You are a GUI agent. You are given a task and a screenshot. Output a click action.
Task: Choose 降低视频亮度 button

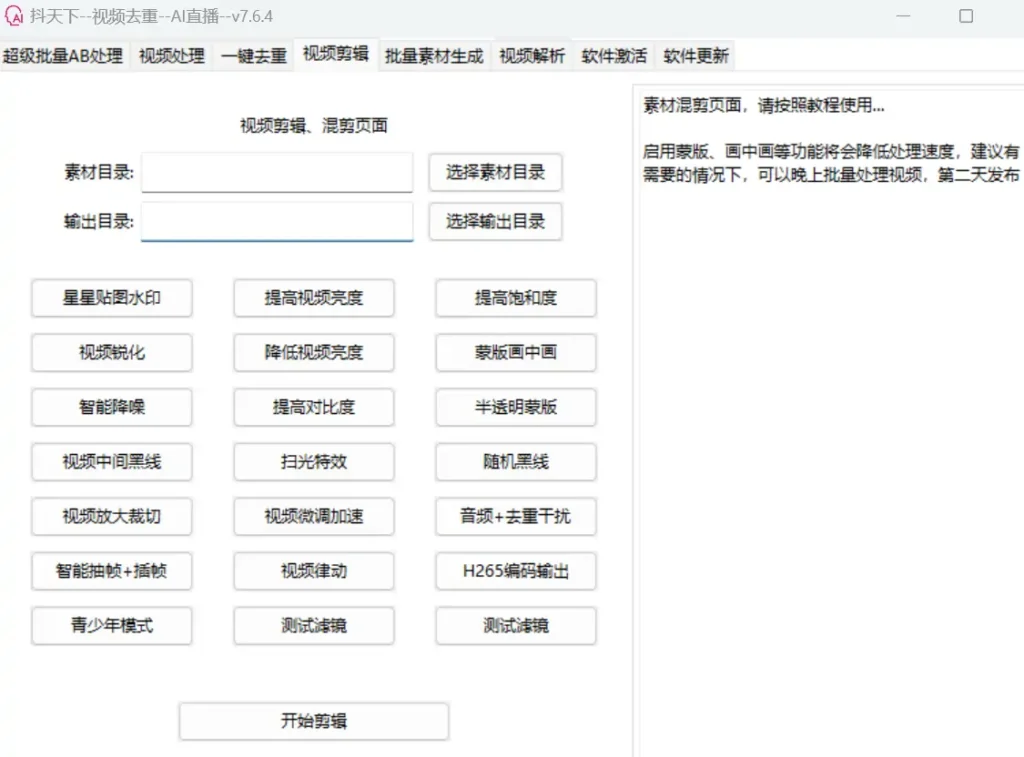(314, 353)
